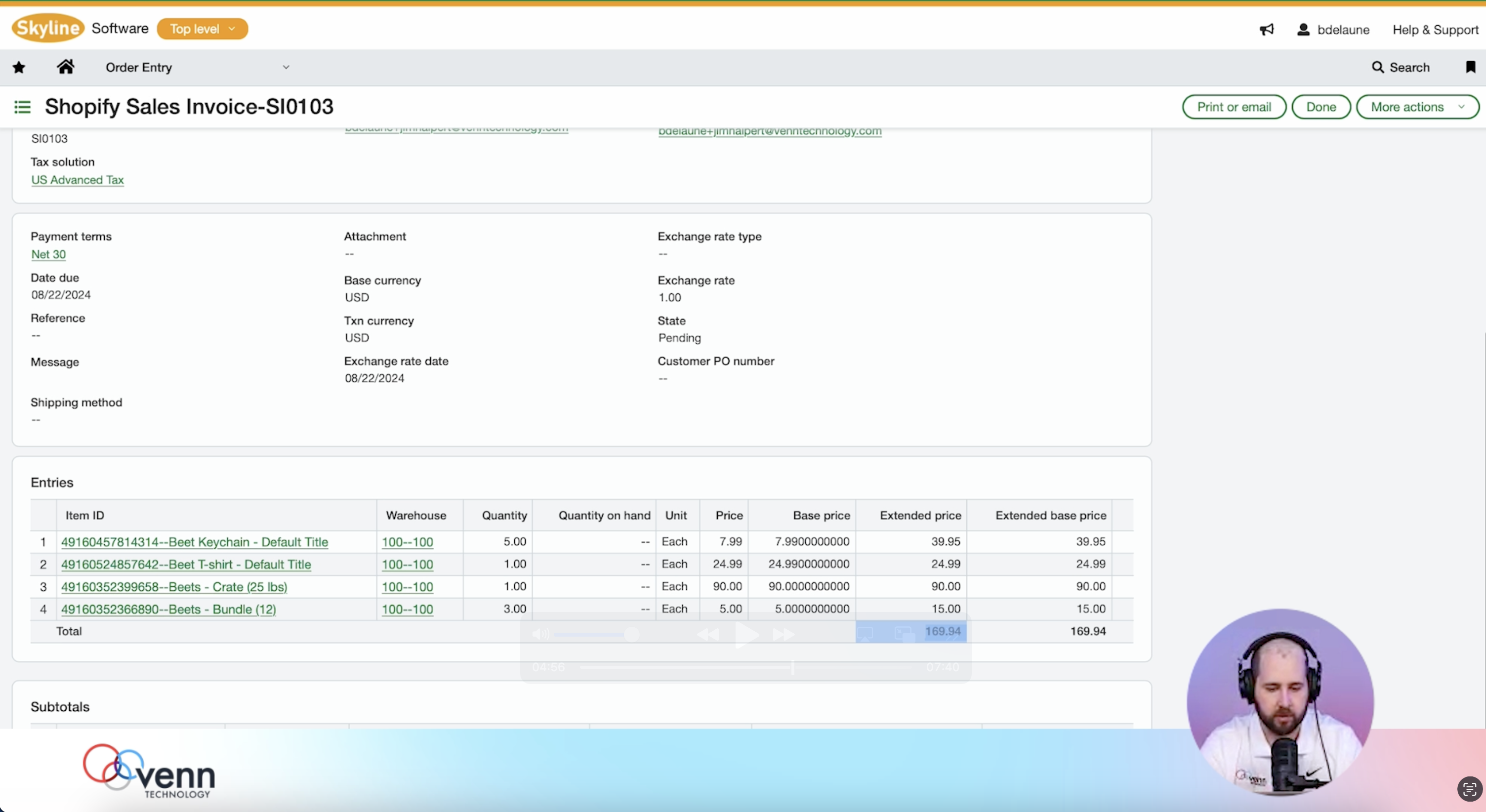Click the Venn Technology logo
Image resolution: width=1486 pixels, height=812 pixels.
[x=149, y=771]
